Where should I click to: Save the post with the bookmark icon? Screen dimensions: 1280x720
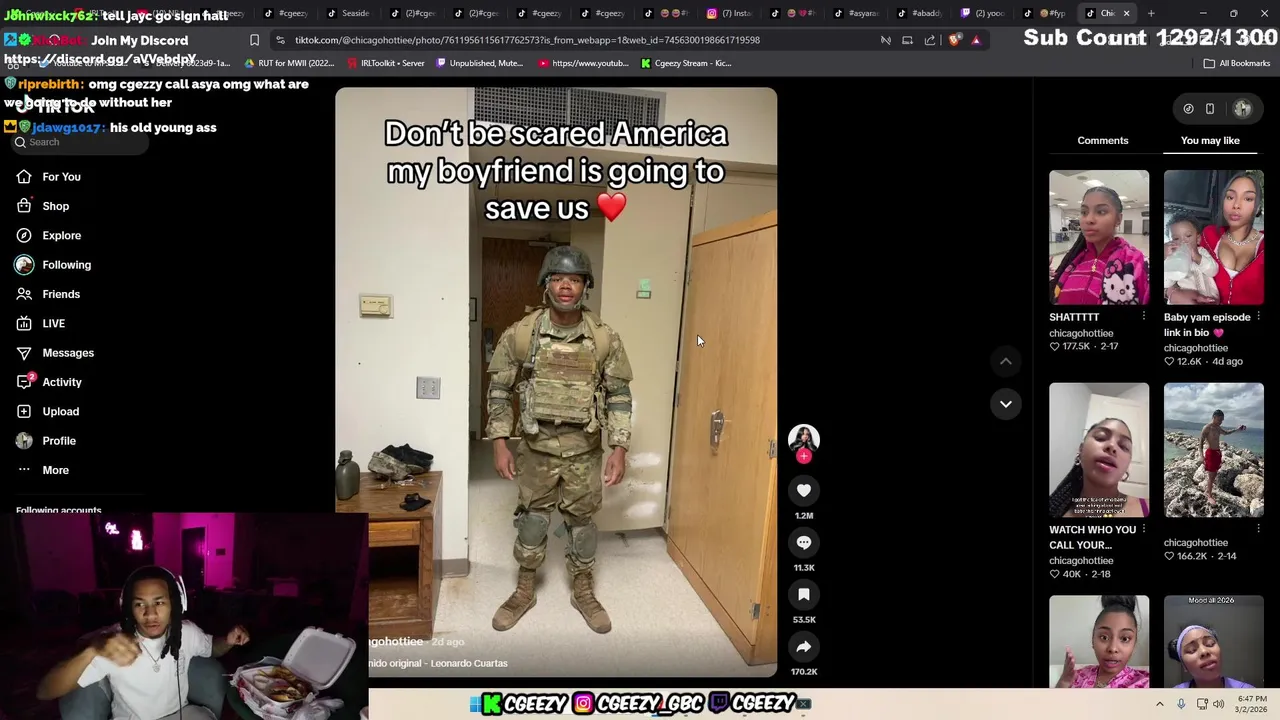(804, 594)
